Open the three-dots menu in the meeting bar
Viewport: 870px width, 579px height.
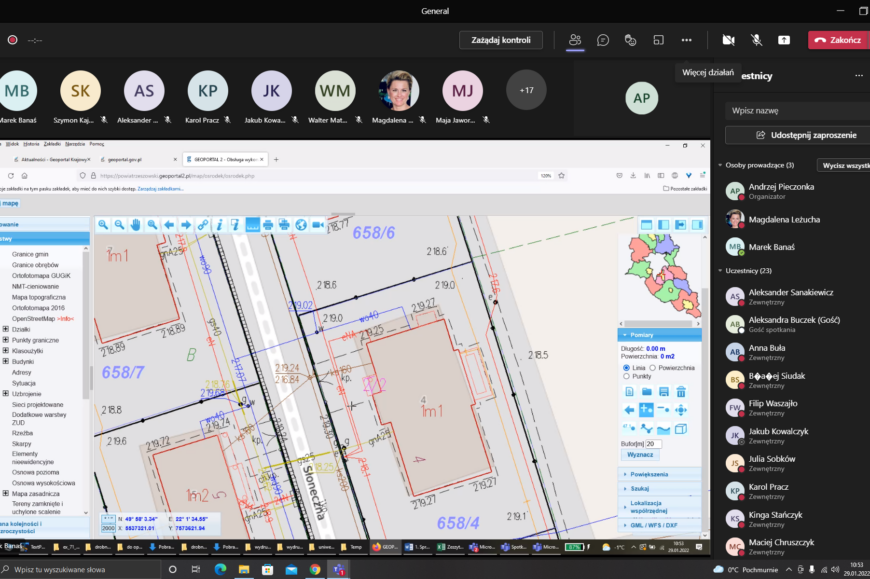point(686,40)
